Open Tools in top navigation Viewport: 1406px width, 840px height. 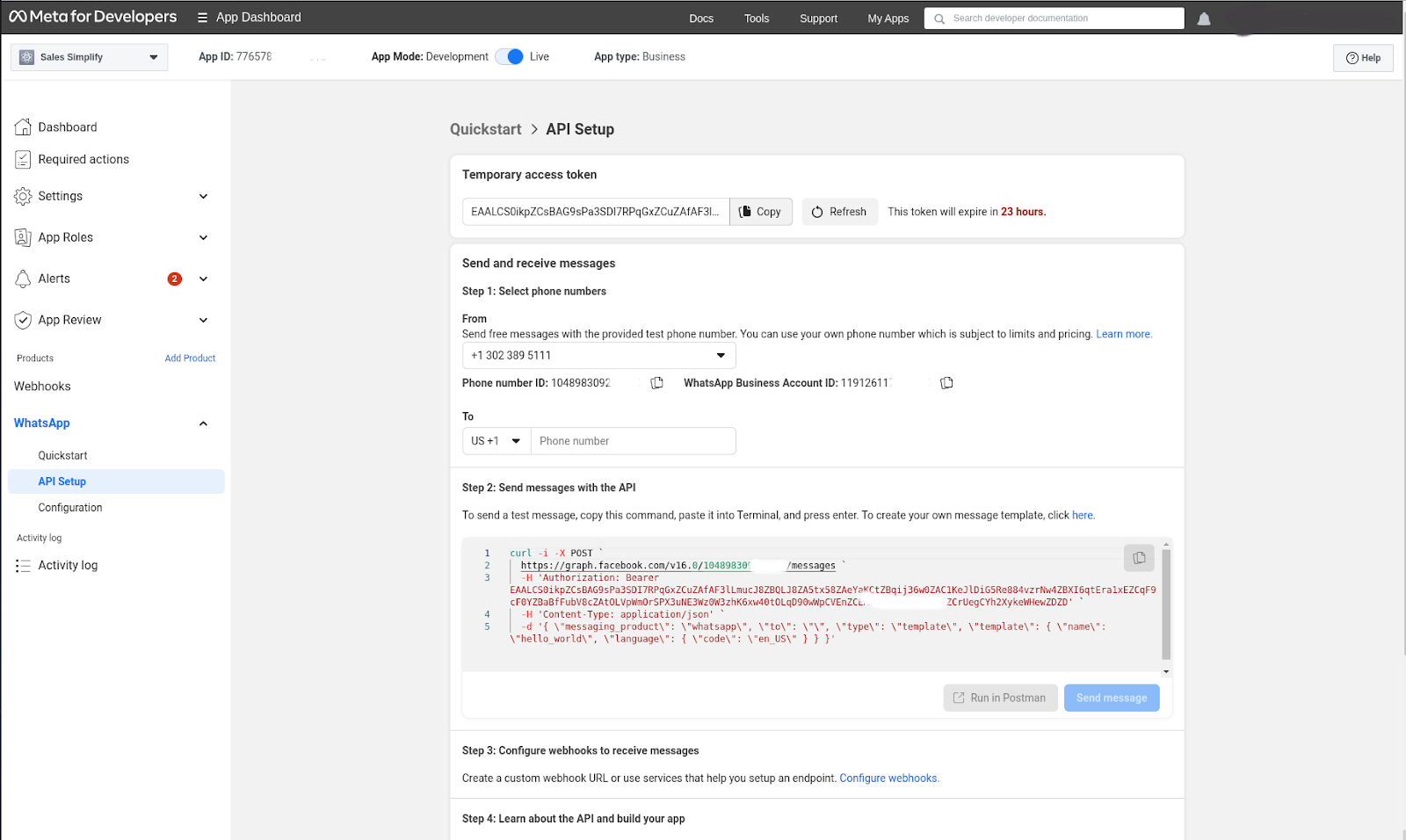pos(757,18)
